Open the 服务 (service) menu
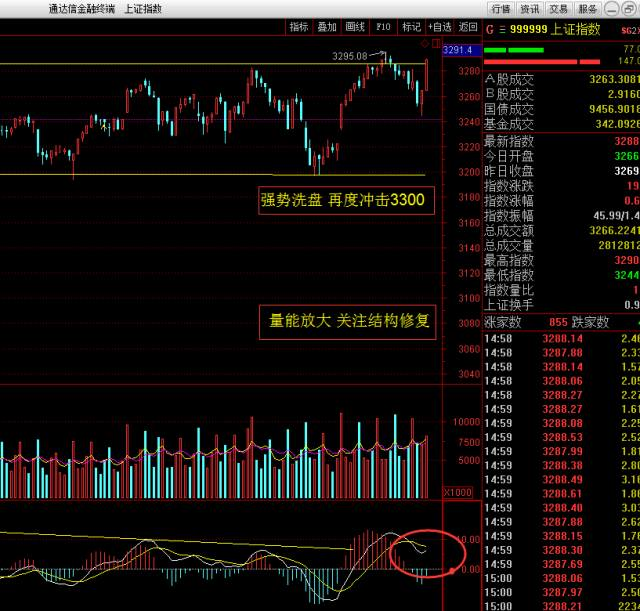Screen dimensions: 640x611 pyautogui.click(x=587, y=9)
